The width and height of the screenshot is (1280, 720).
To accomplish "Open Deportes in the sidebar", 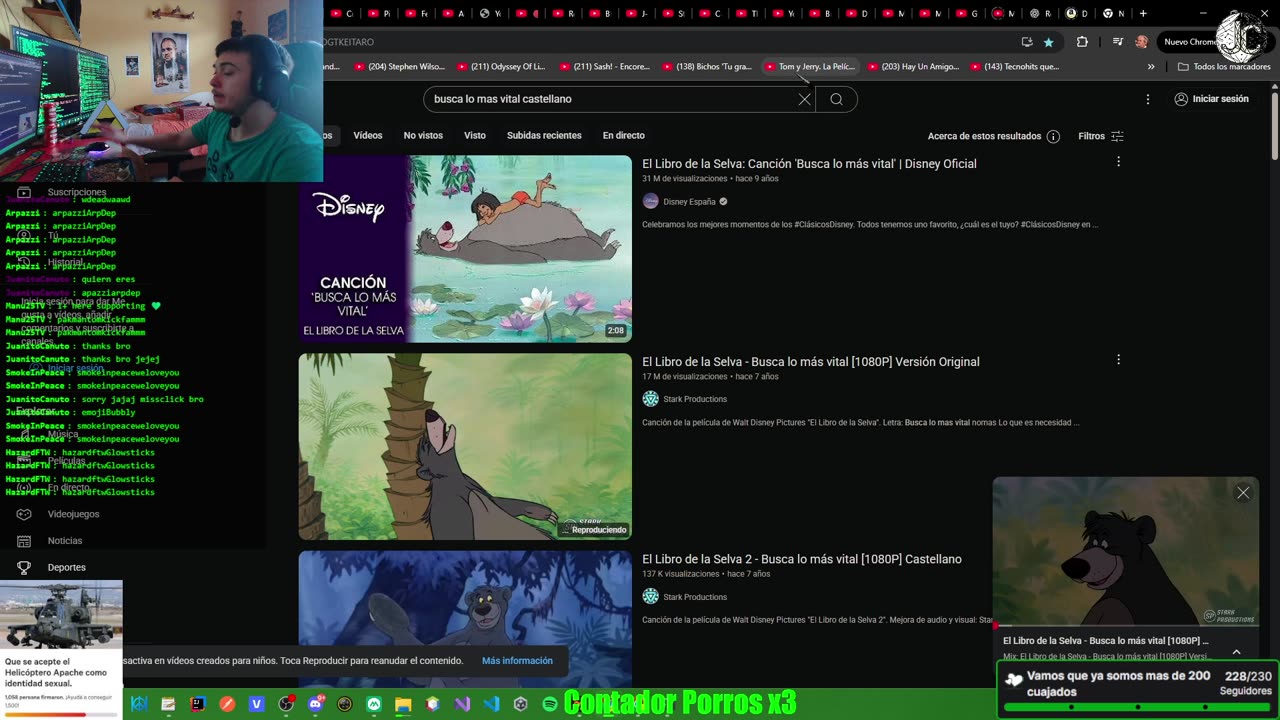I will pos(66,567).
